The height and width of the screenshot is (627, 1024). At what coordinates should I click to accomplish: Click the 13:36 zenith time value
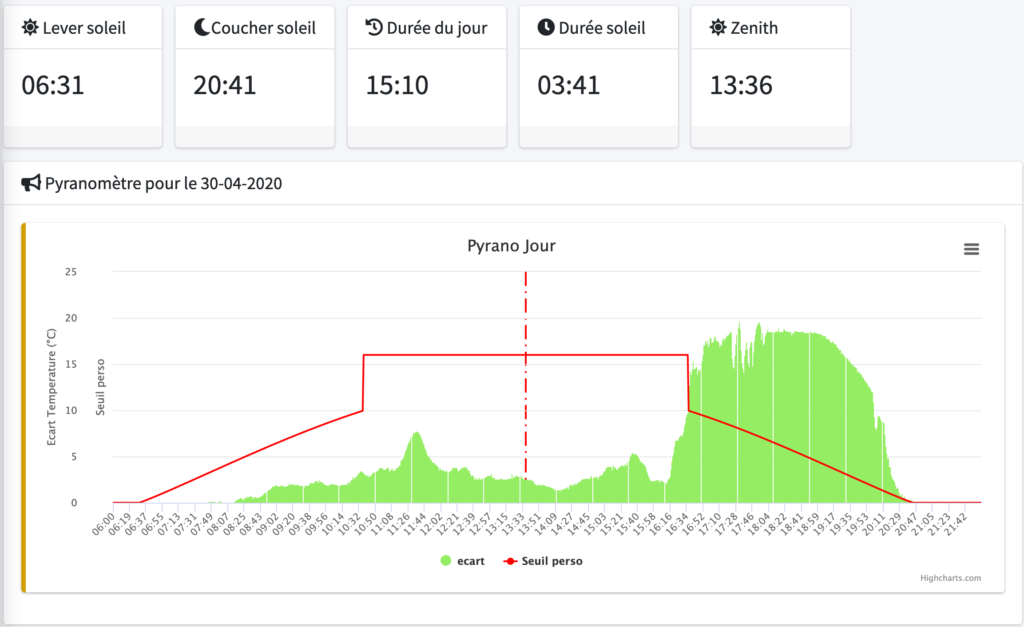[x=740, y=86]
